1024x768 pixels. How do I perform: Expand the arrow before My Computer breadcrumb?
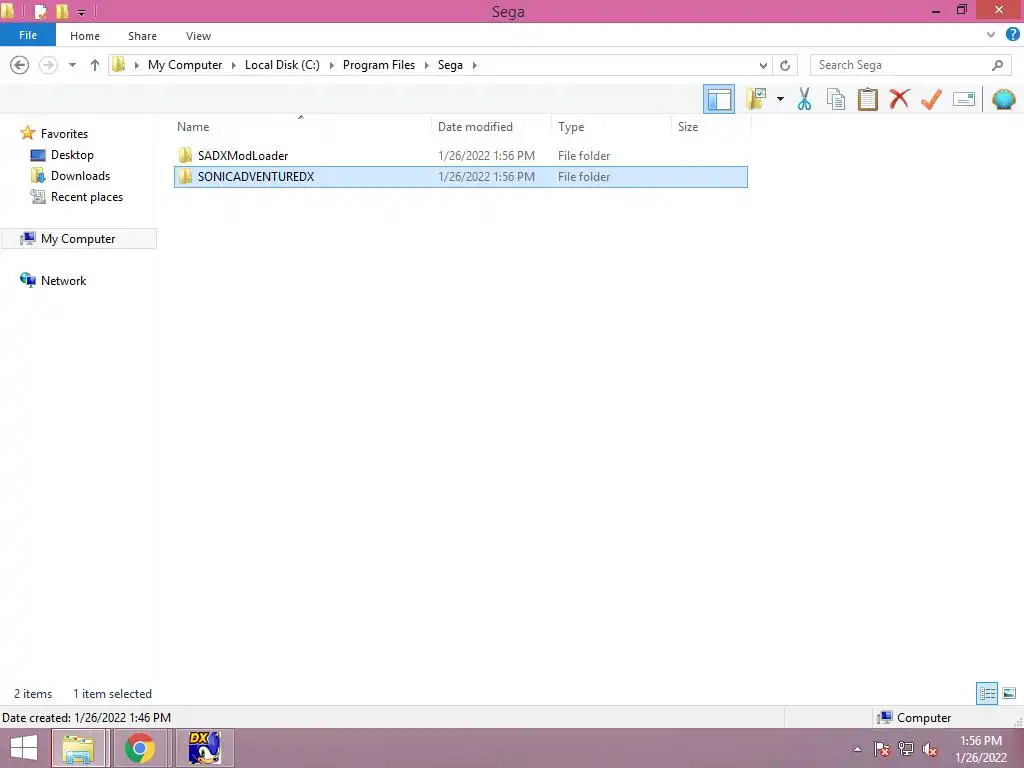click(x=136, y=65)
